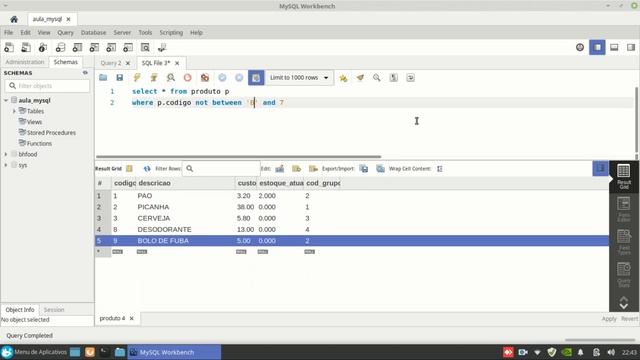Toggle the bottom output panel
The width and height of the screenshot is (640, 360).
coord(614,47)
